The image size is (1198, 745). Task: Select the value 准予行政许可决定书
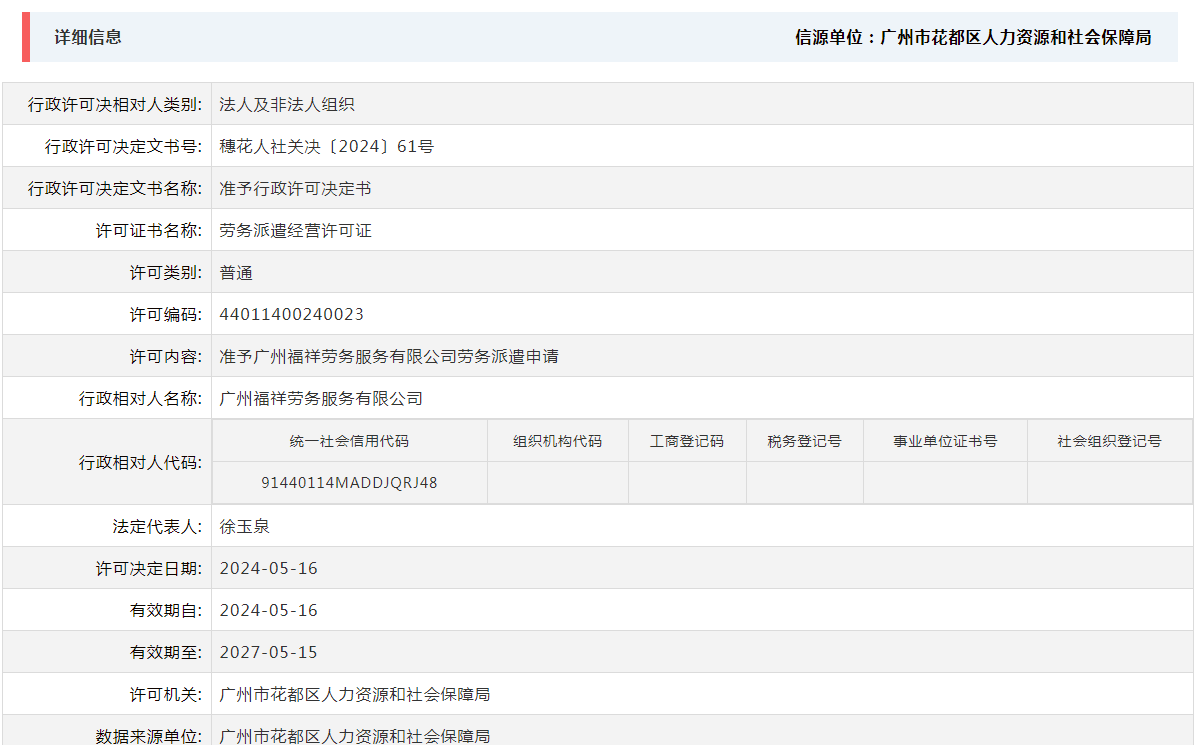click(x=295, y=189)
